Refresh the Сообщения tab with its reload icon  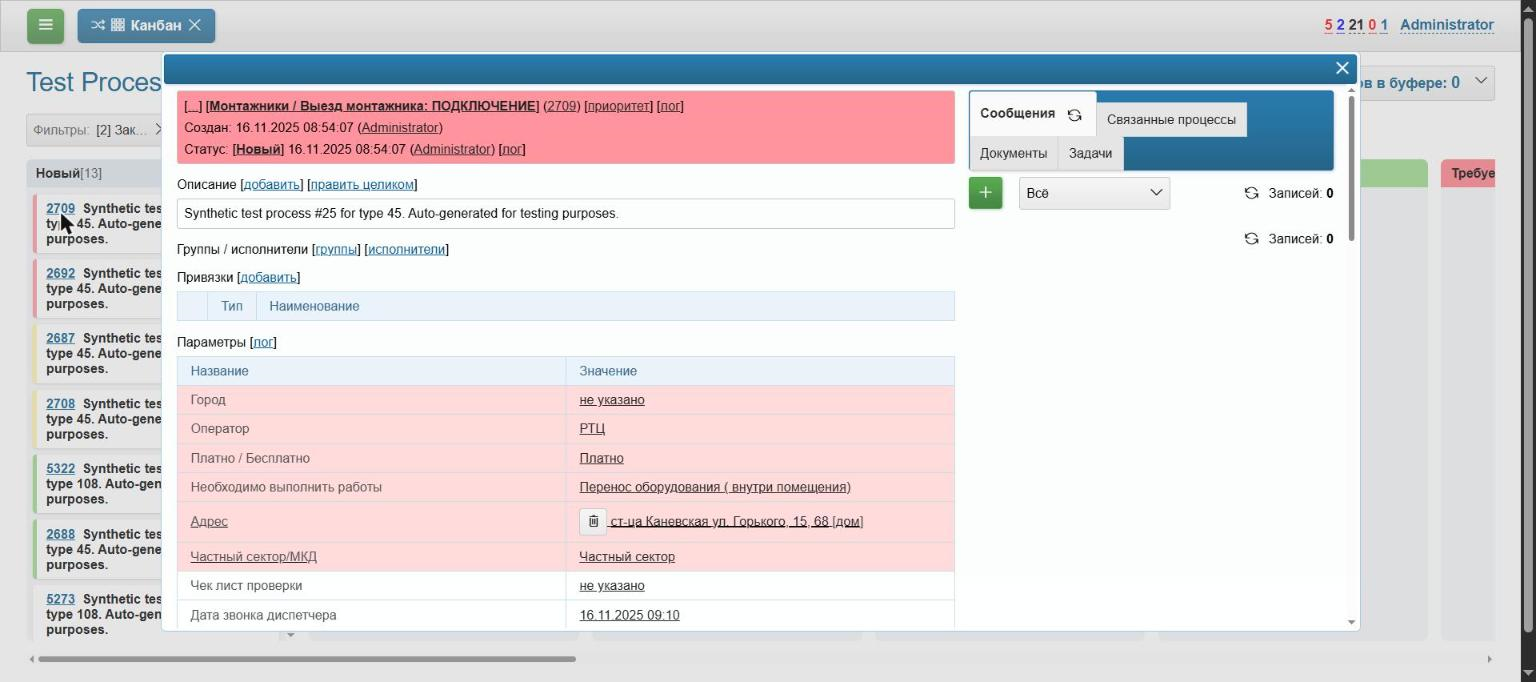point(1074,115)
